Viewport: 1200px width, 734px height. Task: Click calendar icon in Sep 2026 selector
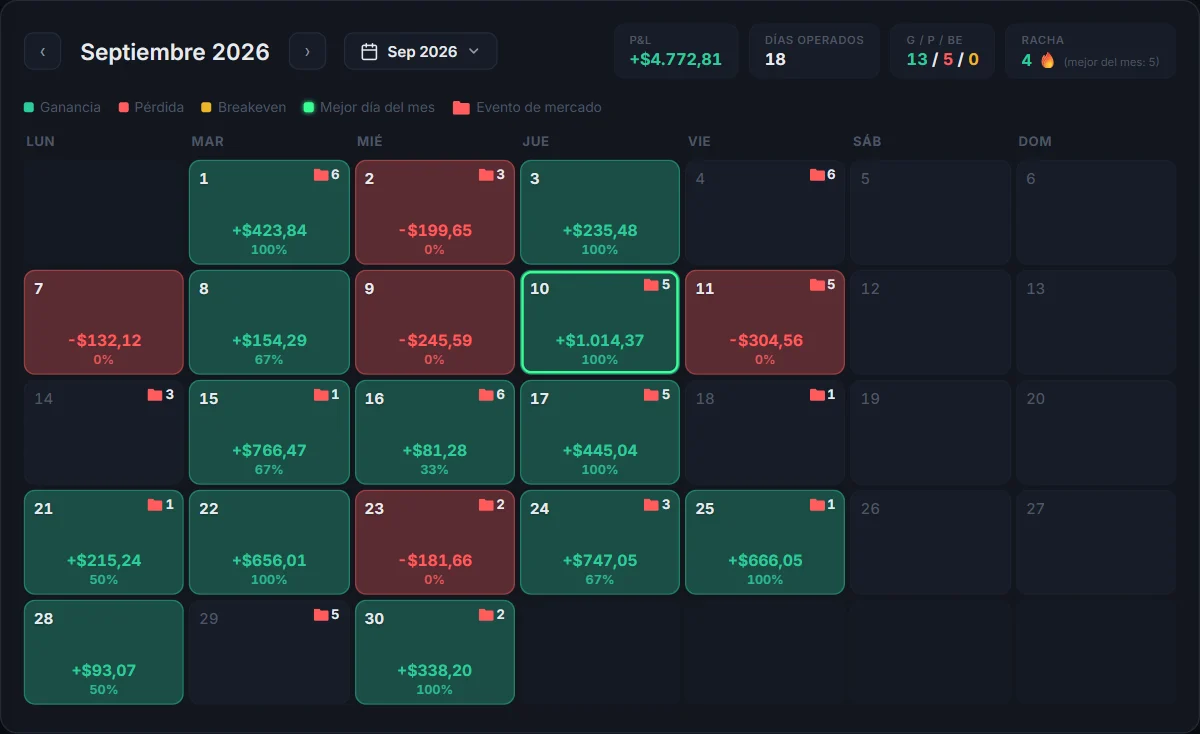click(369, 51)
